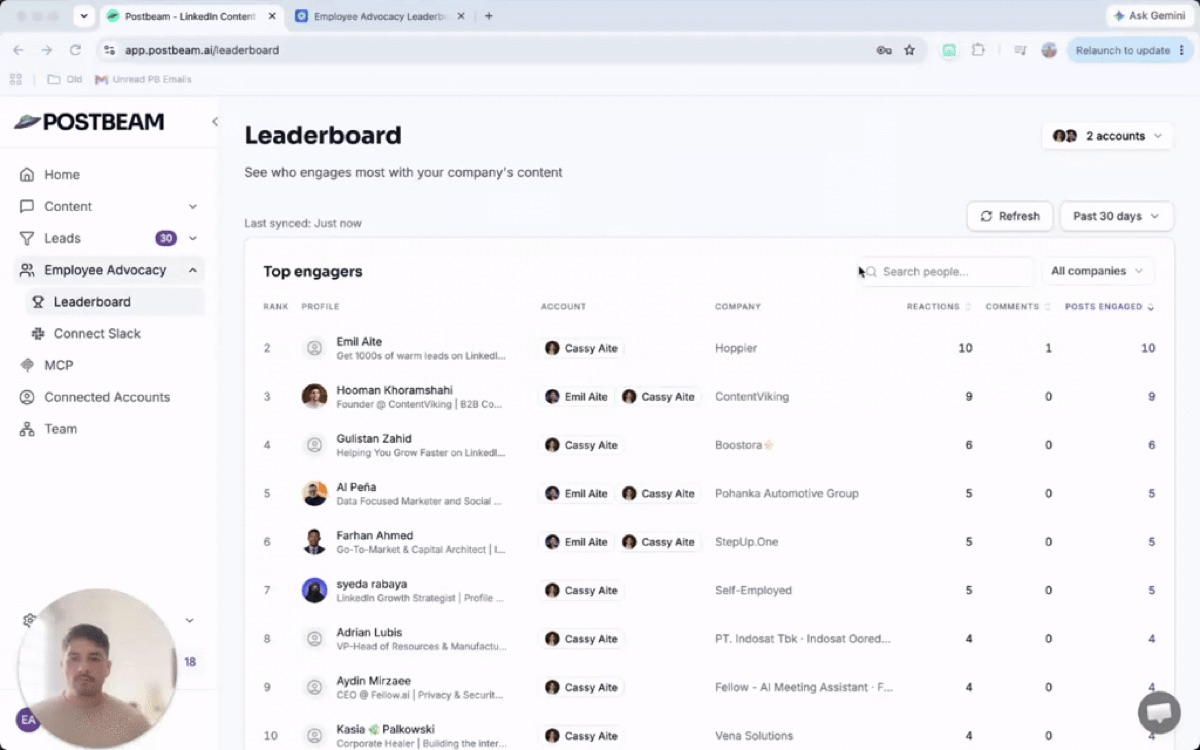
Task: Click Emil Aite's placeholder avatar
Action: pyautogui.click(x=314, y=348)
